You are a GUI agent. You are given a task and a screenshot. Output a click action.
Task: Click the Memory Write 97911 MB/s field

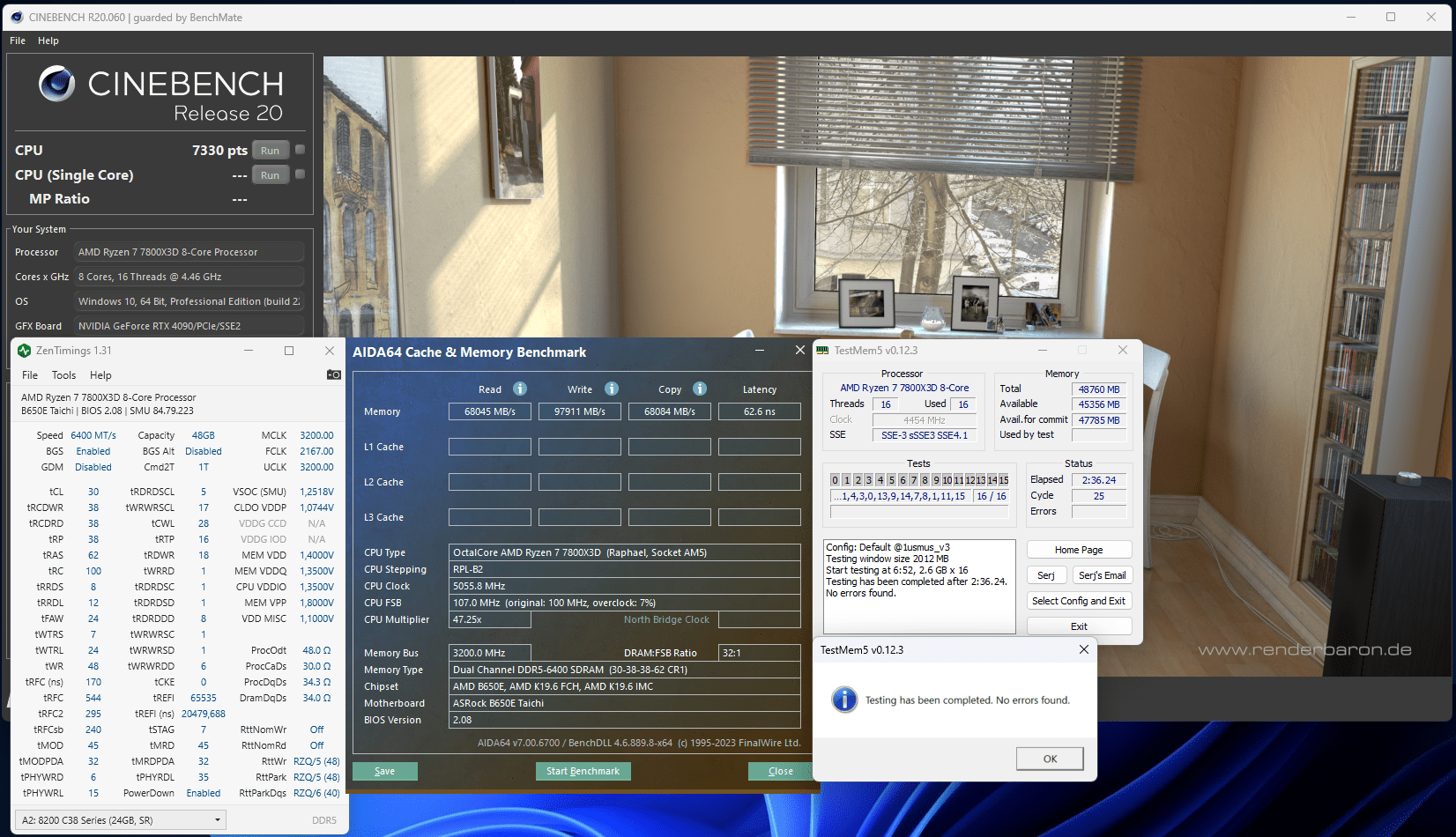coord(580,411)
